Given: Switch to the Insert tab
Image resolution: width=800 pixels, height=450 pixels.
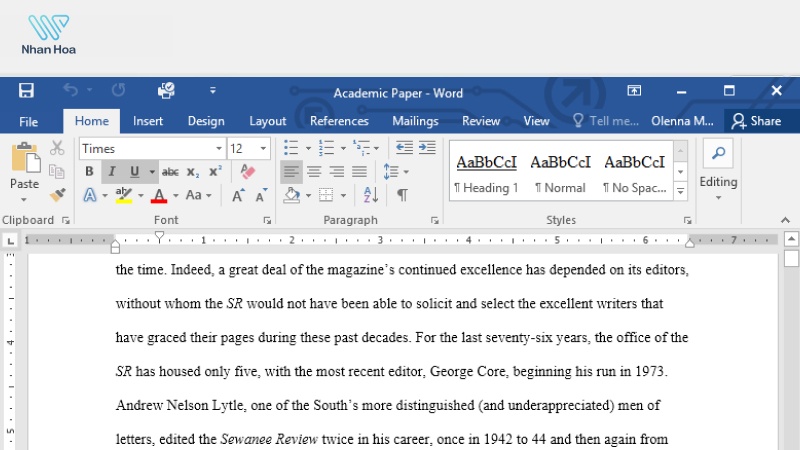Looking at the screenshot, I should (148, 121).
